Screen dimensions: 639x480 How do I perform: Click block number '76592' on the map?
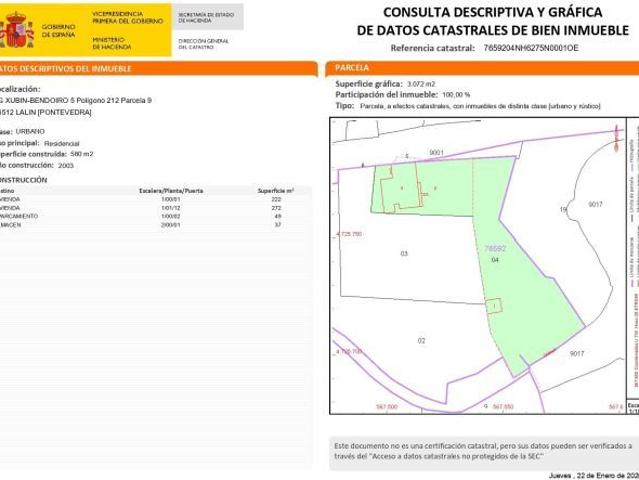point(495,249)
